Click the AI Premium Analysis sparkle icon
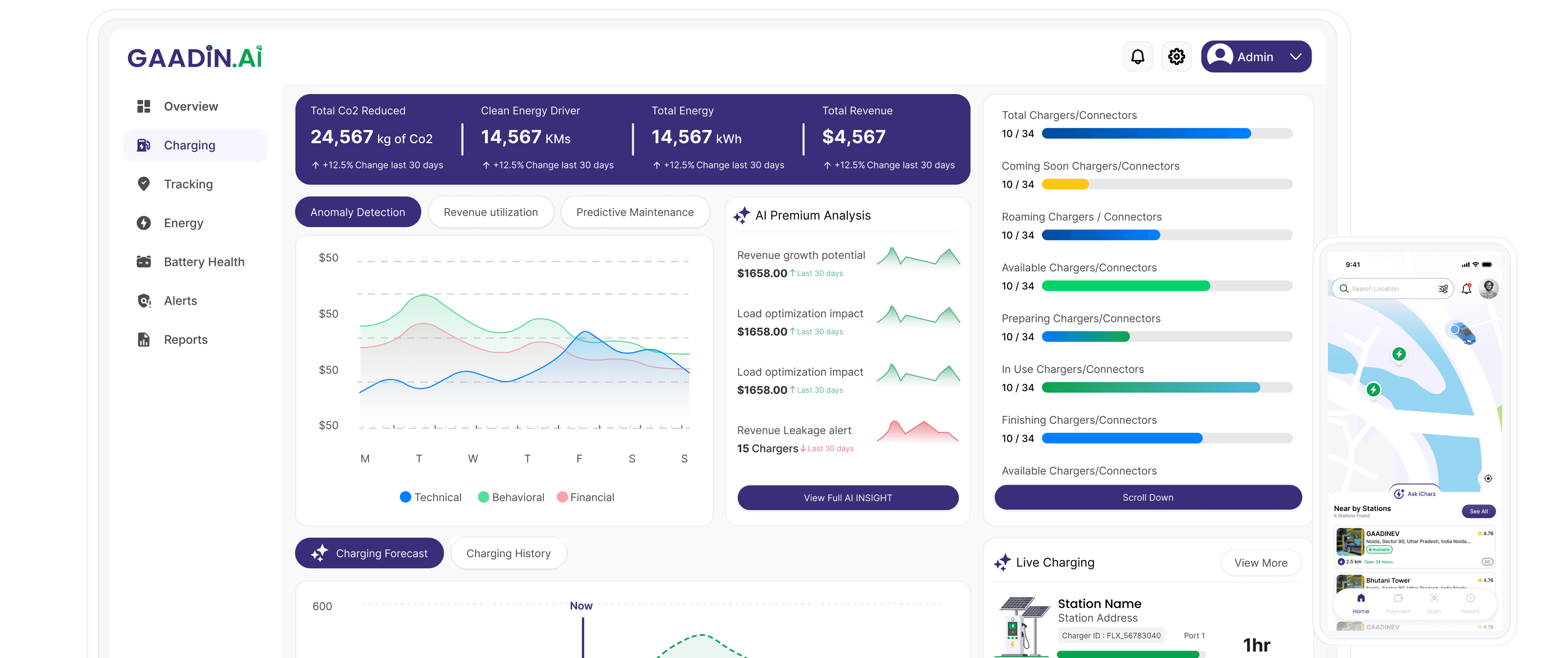Viewport: 1568px width, 658px height. click(x=742, y=216)
